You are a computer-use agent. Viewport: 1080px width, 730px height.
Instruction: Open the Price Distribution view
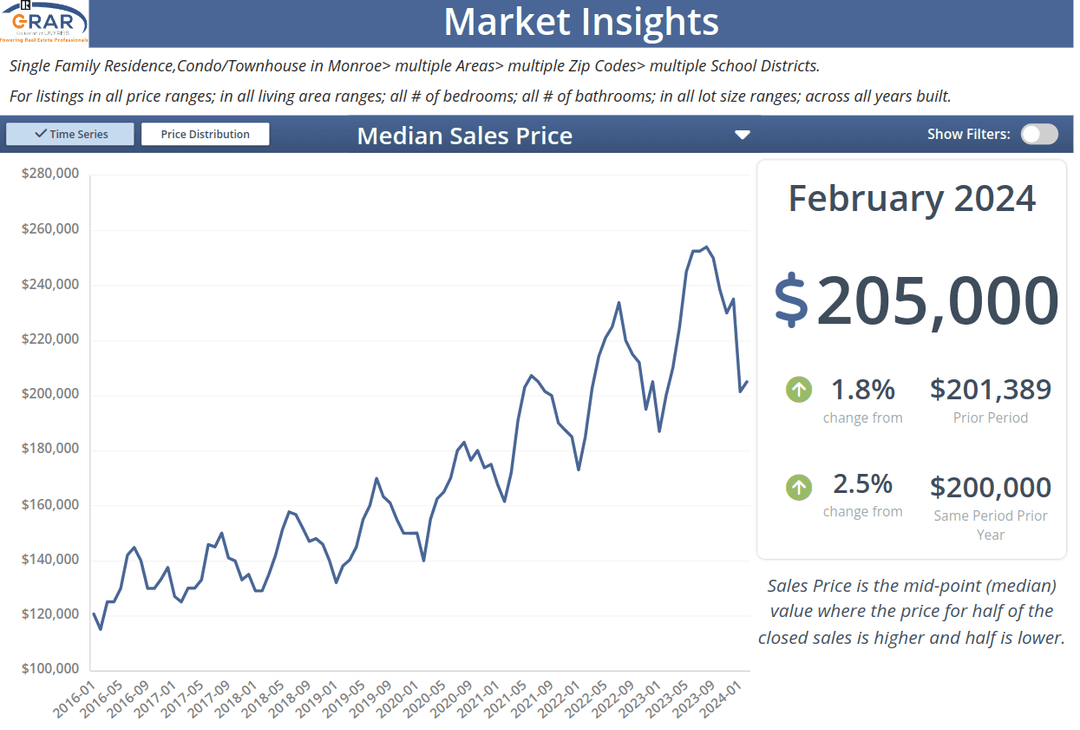click(x=205, y=134)
